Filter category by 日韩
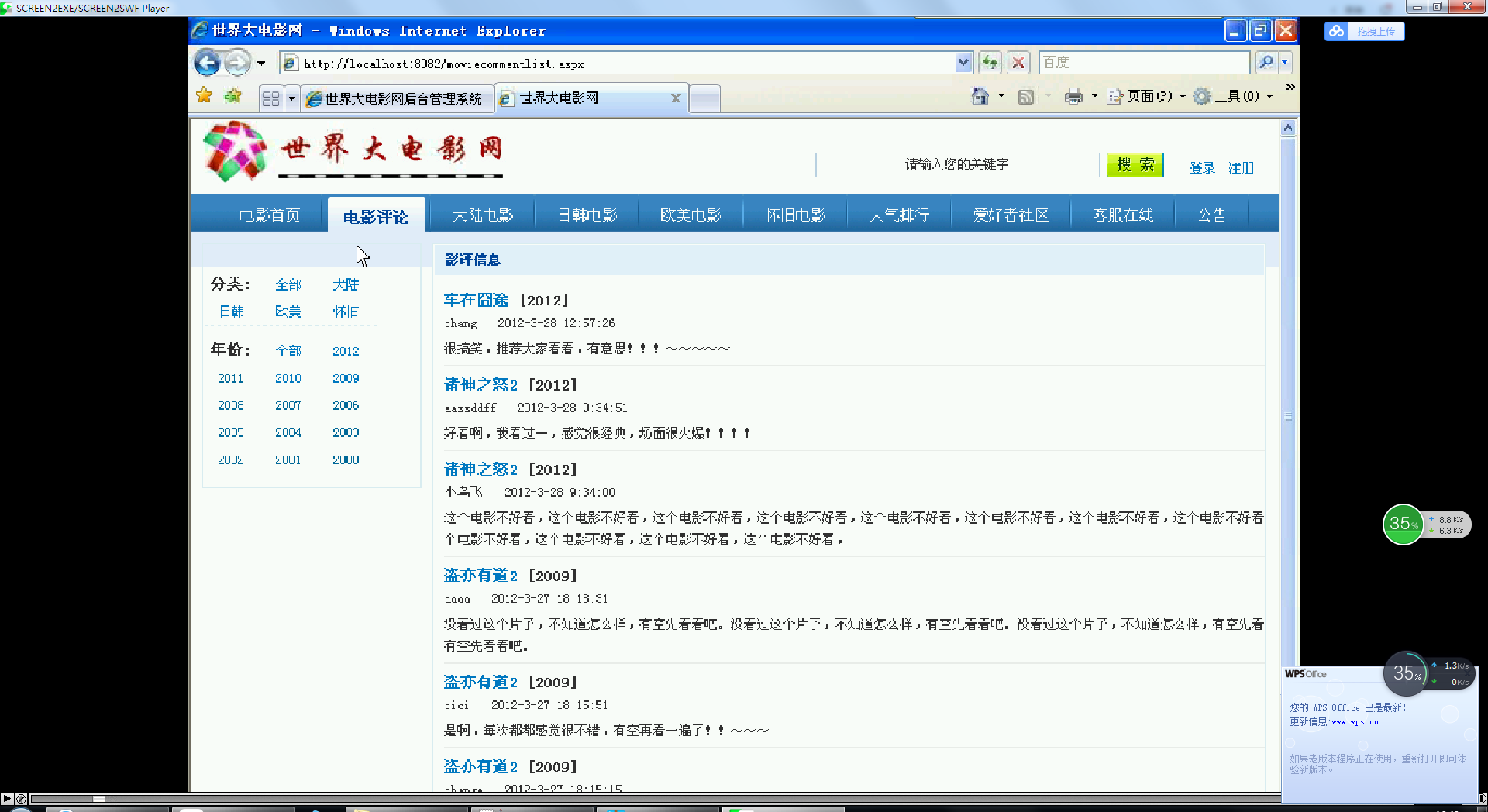This screenshot has height=812, width=1488. click(231, 311)
